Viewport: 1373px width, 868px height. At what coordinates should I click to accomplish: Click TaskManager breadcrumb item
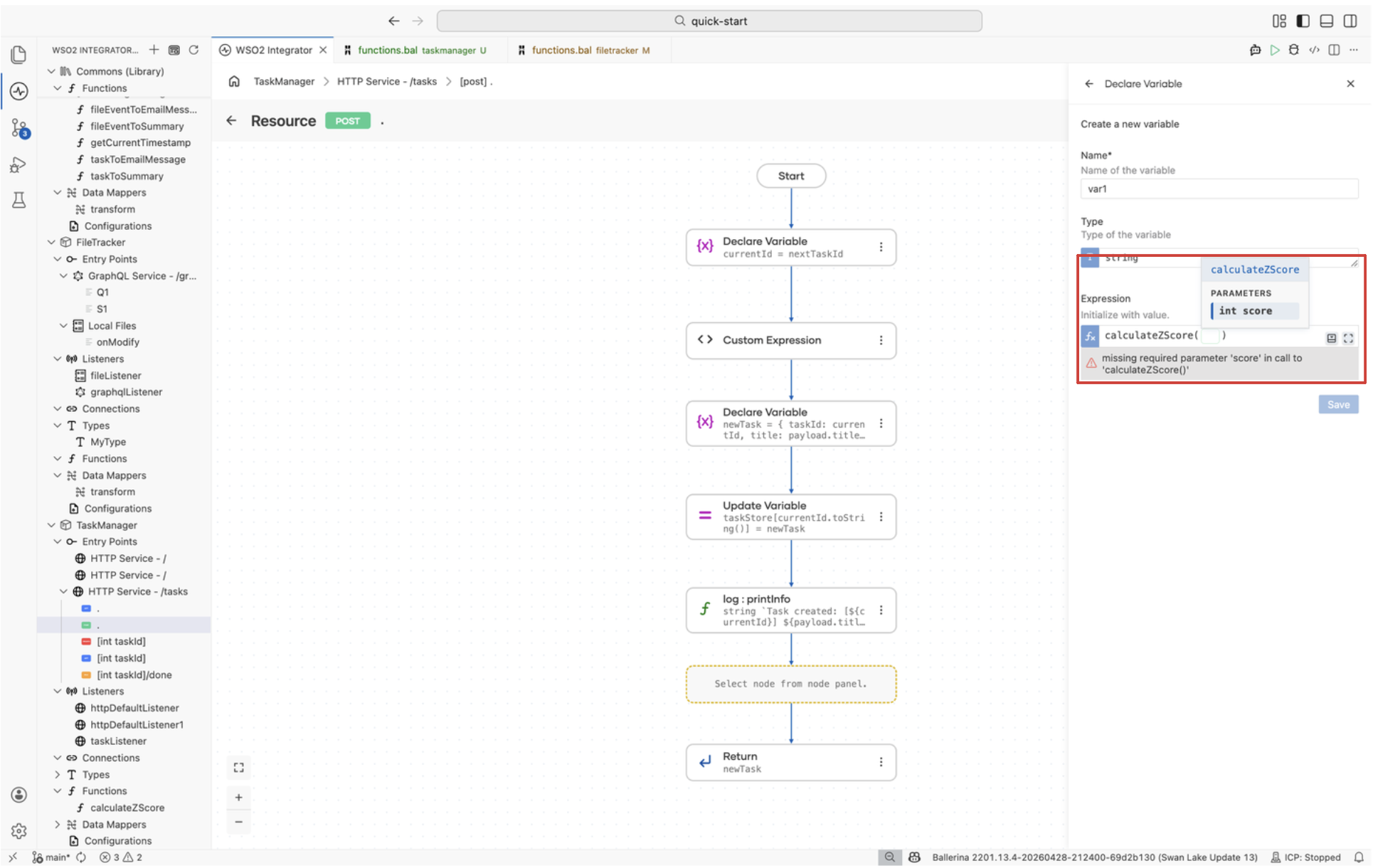point(284,81)
